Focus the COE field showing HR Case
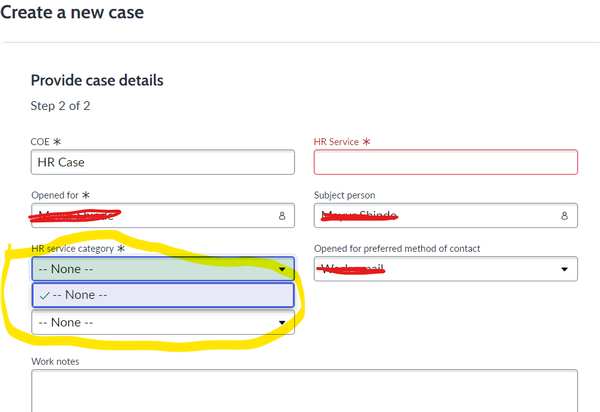Viewport: 600px width, 412px height. coord(163,162)
